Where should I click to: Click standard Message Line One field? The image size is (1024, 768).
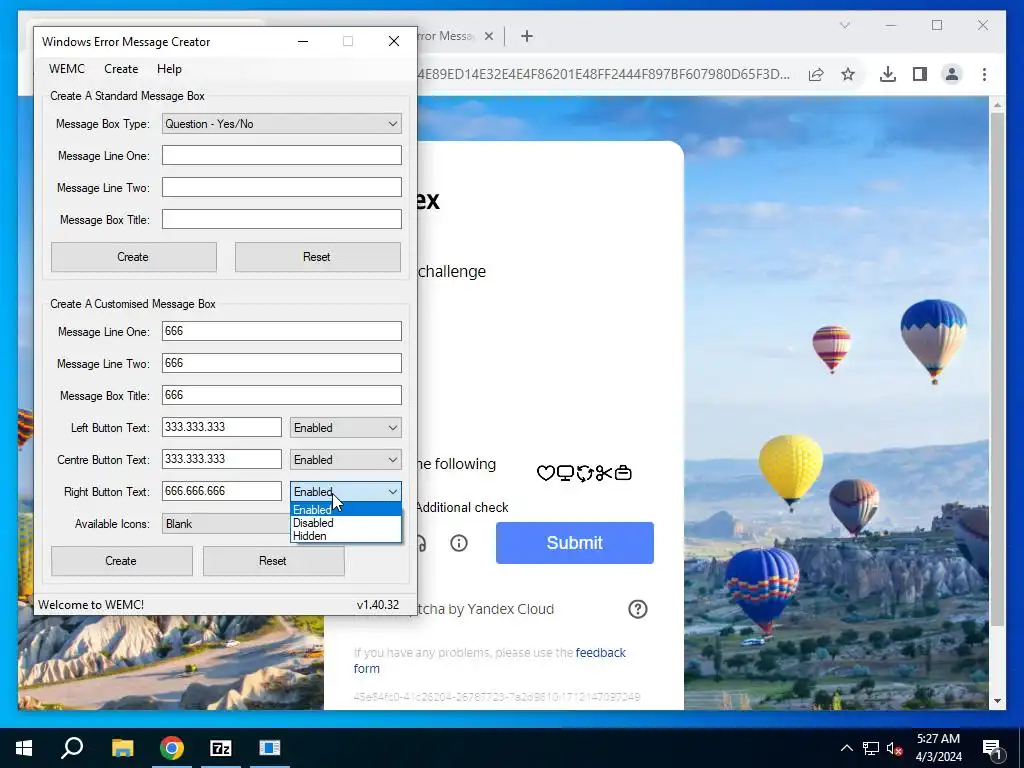281,155
